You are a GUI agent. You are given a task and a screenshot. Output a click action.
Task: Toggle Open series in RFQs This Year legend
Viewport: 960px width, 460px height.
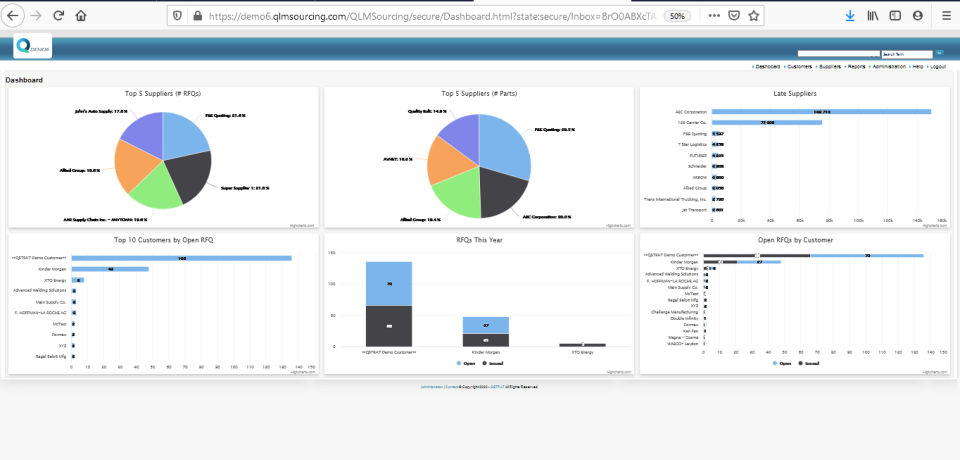click(466, 363)
